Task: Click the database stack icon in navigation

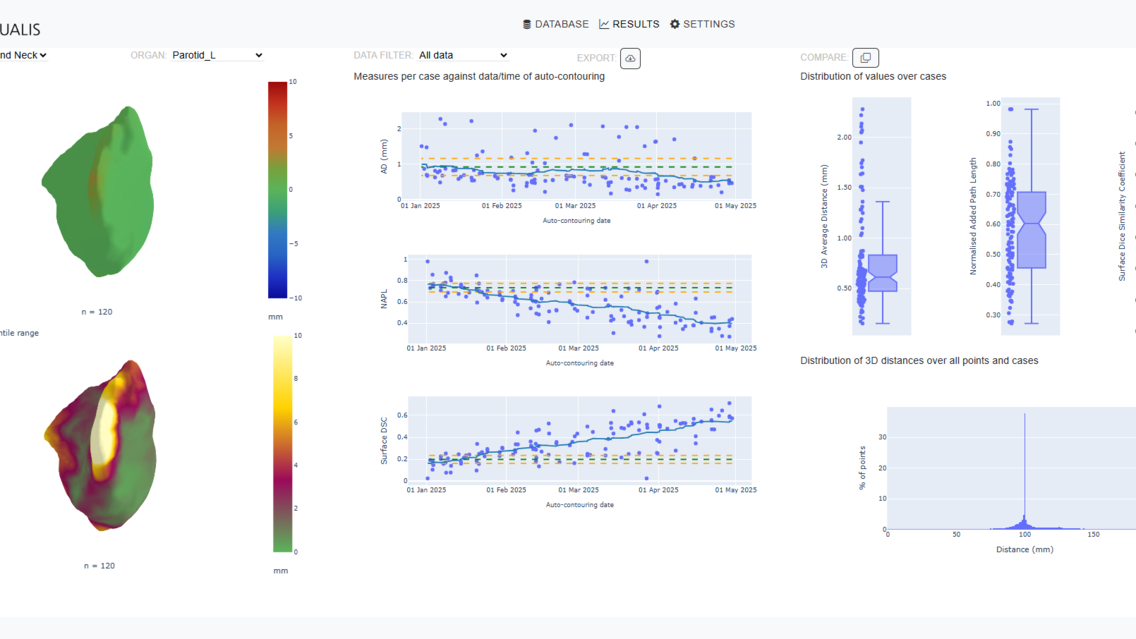Action: [x=527, y=24]
